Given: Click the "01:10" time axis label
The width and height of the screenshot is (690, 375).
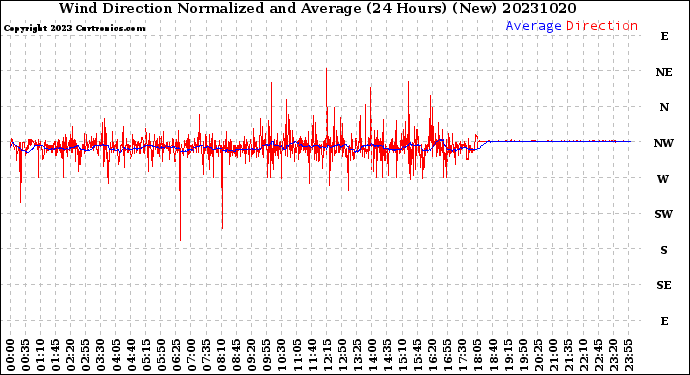Looking at the screenshot, I should (x=41, y=355).
